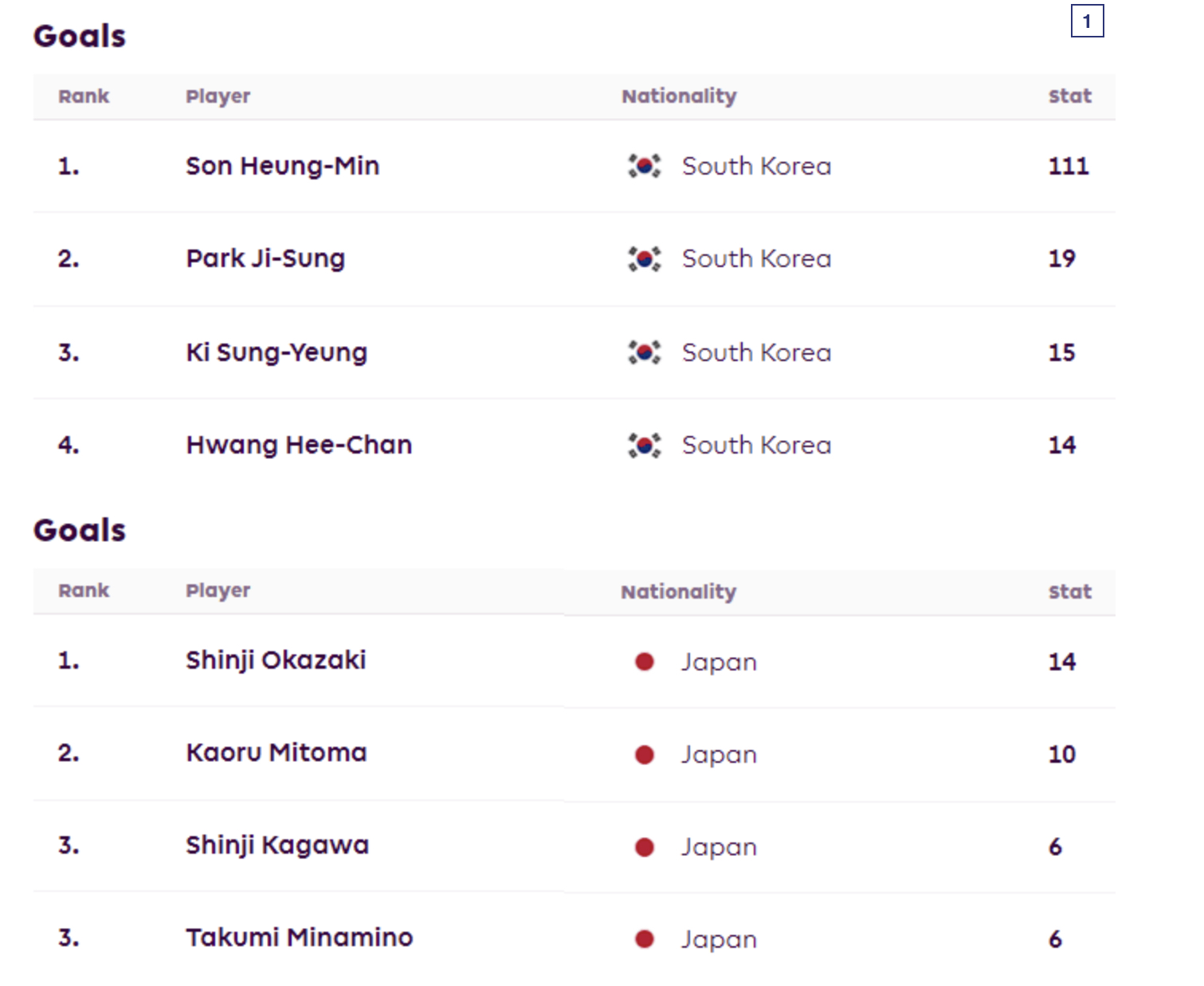The width and height of the screenshot is (1204, 986).
Task: Open Park Ji-Sung's player profile
Action: click(x=265, y=259)
